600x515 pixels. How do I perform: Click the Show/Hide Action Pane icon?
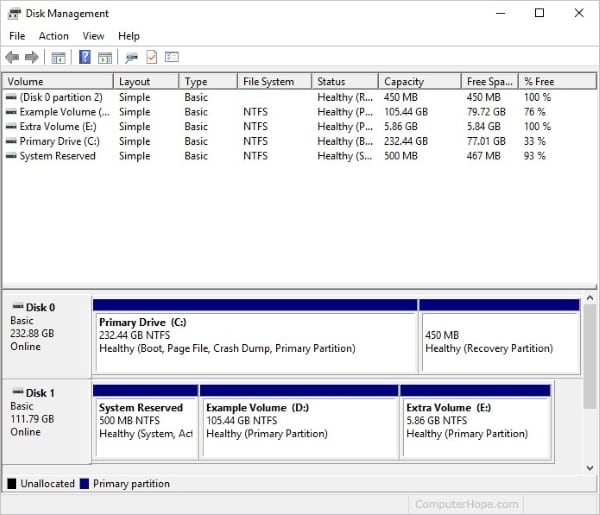[105, 58]
